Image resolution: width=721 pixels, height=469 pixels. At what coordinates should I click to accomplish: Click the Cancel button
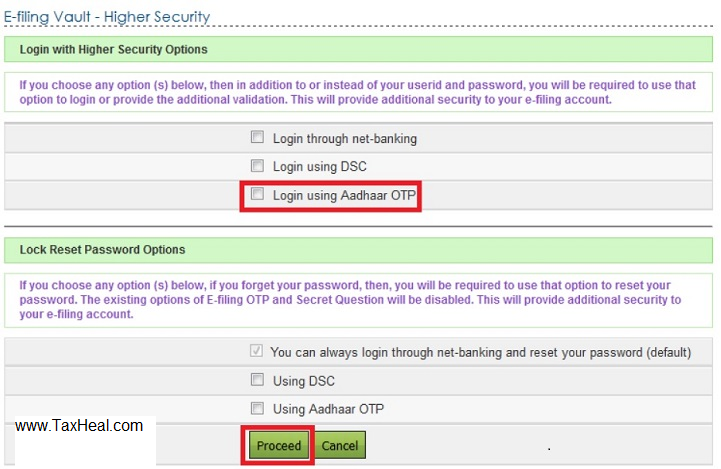click(x=340, y=445)
